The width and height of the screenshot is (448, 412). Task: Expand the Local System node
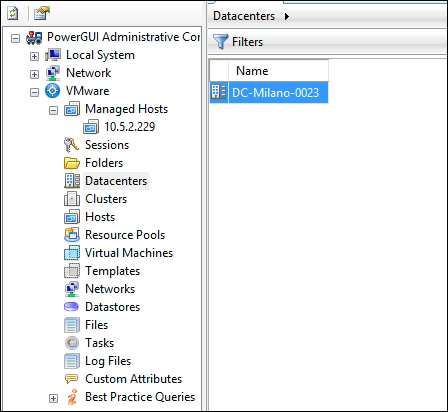34,56
